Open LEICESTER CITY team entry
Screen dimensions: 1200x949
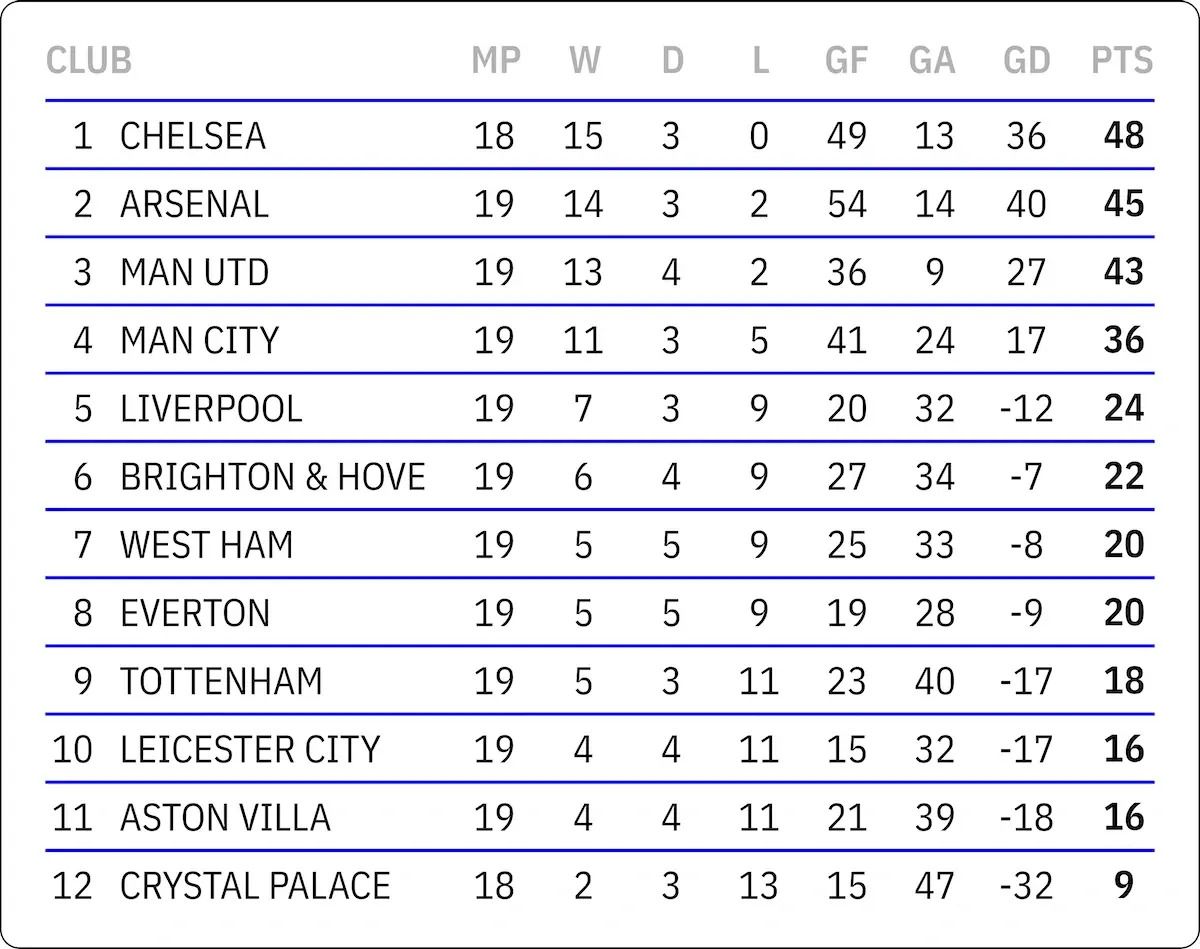click(250, 749)
